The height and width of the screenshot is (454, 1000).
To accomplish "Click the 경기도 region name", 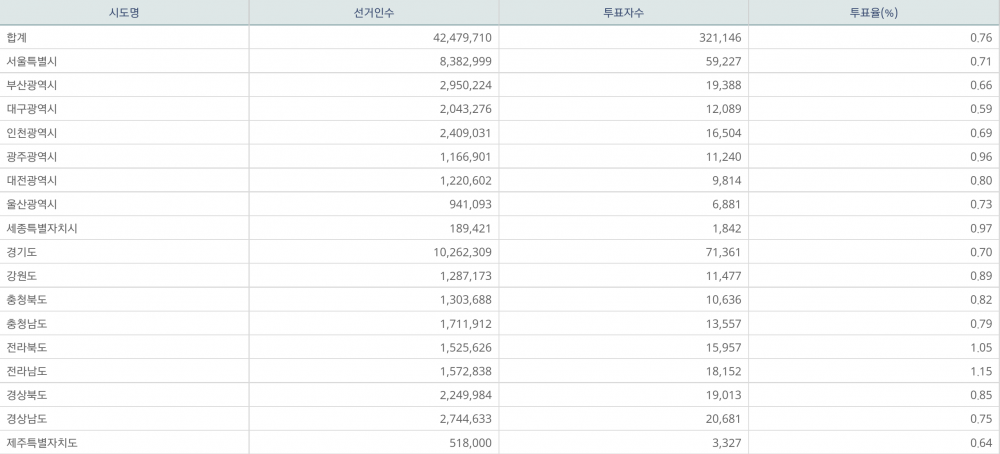I will coord(22,252).
